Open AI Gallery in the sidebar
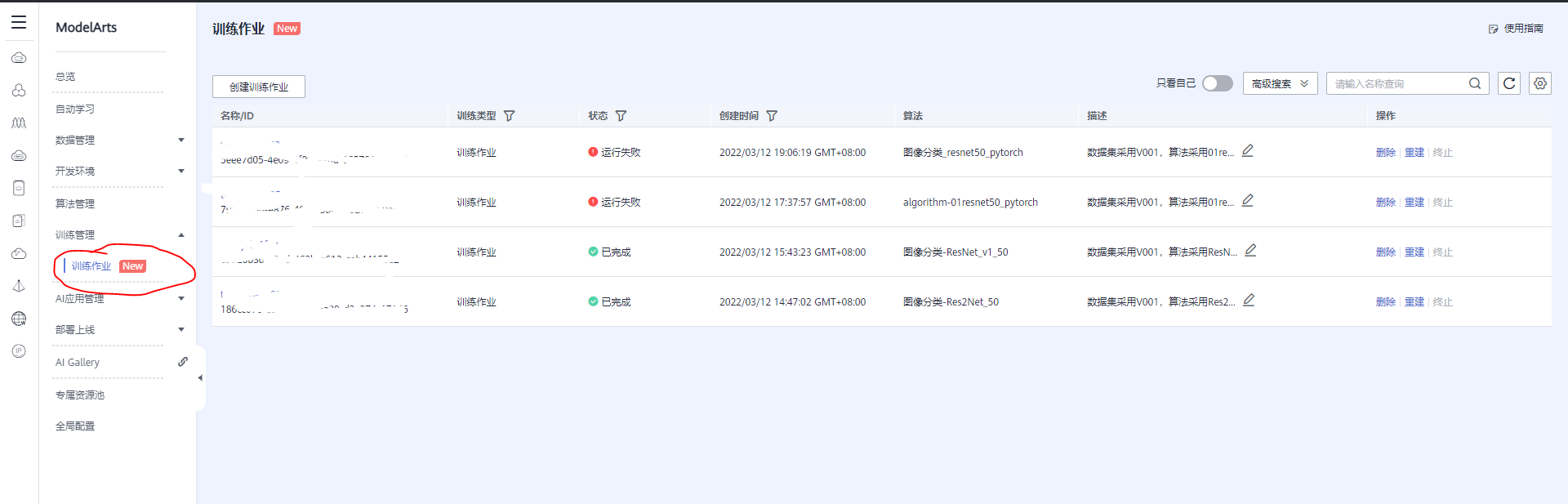 78,363
